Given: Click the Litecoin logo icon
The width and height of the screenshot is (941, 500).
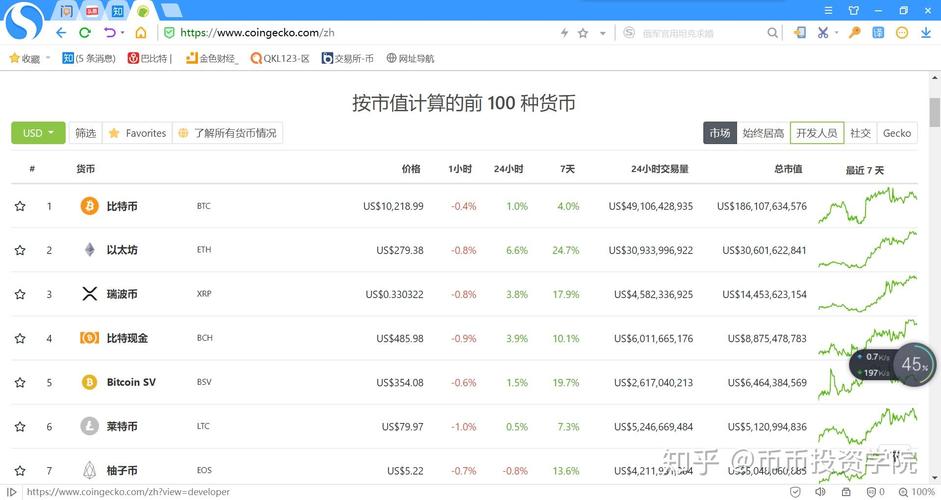Looking at the screenshot, I should (x=89, y=427).
